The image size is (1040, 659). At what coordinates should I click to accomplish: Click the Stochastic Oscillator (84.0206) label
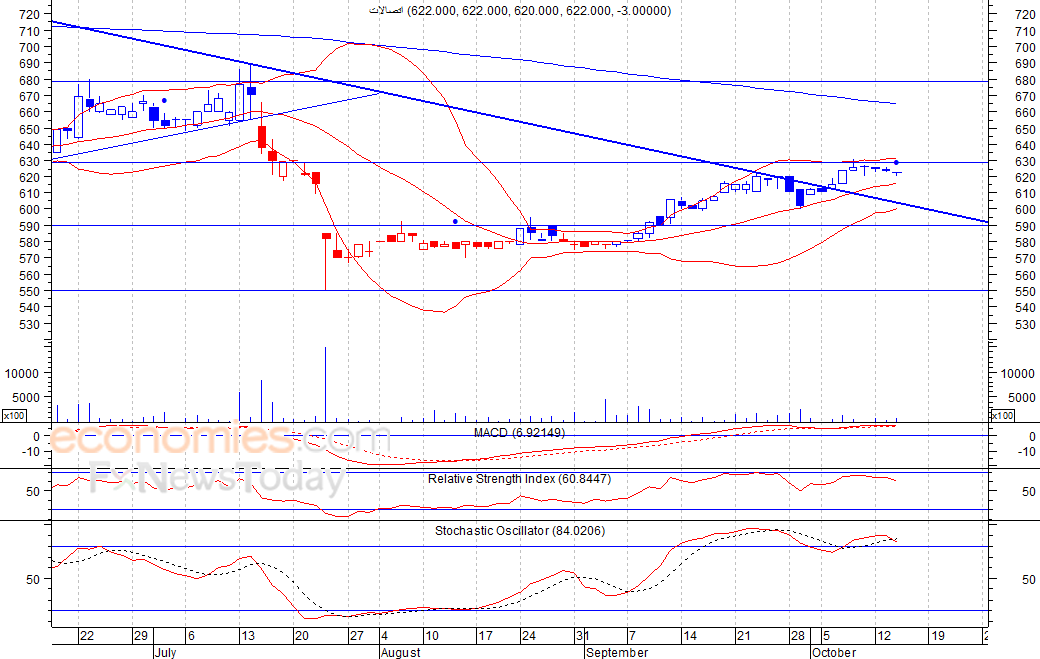(520, 530)
